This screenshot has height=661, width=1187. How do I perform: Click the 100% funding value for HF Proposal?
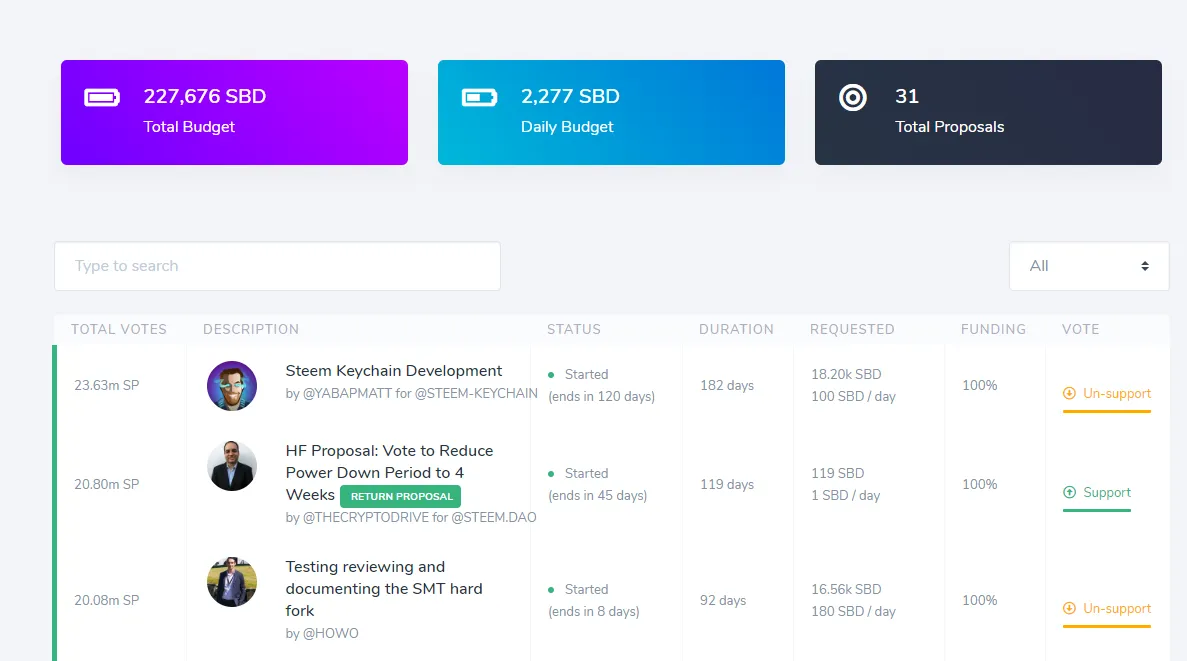(980, 485)
